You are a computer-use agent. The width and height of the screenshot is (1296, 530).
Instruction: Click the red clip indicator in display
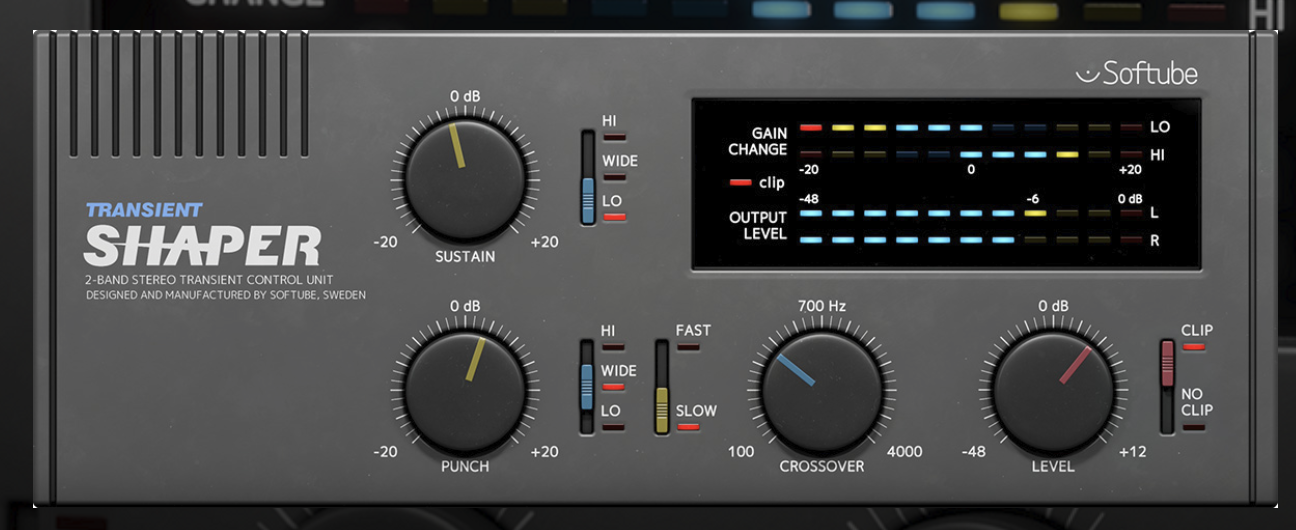coord(741,182)
